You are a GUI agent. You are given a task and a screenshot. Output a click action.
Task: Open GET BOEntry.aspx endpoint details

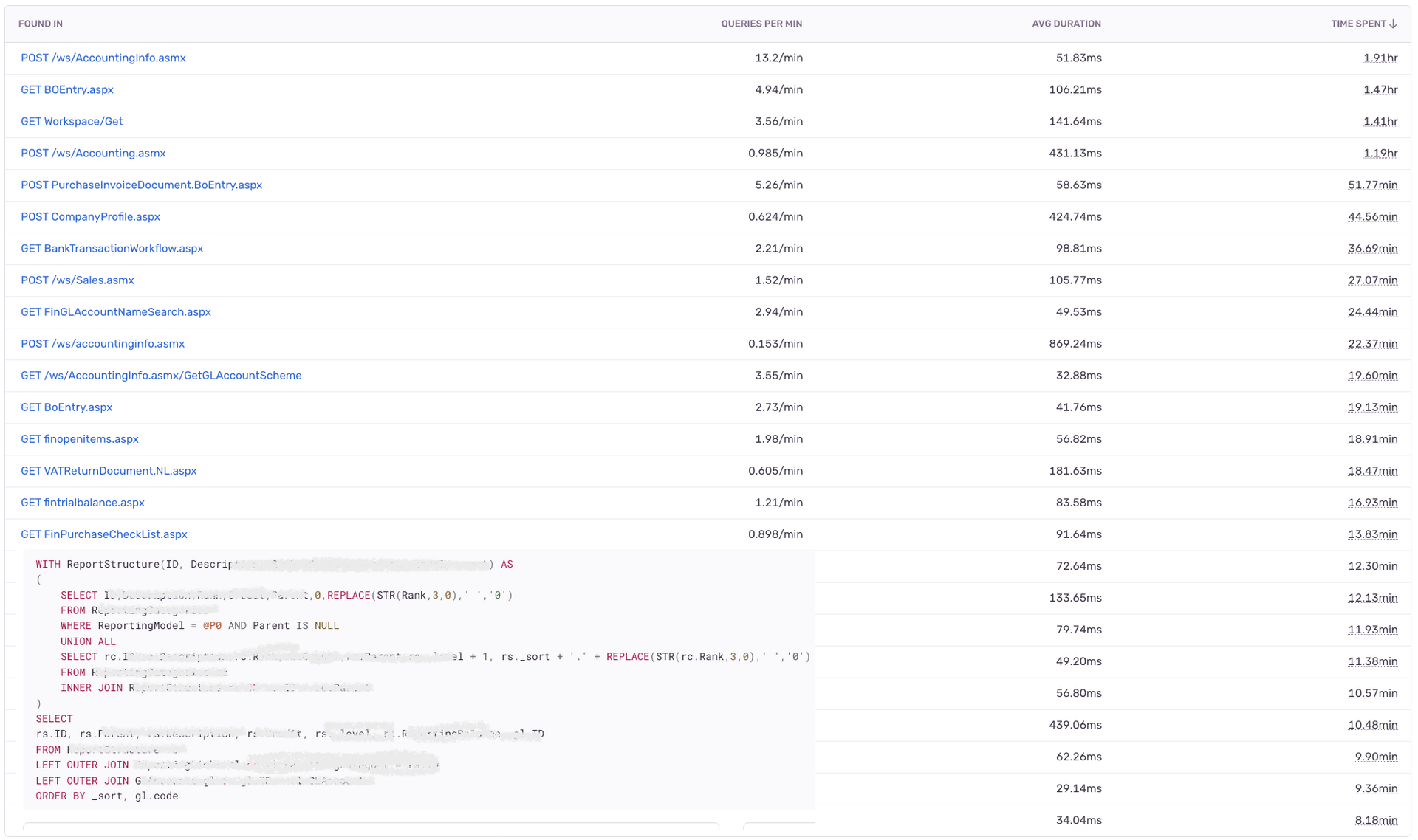click(x=66, y=89)
